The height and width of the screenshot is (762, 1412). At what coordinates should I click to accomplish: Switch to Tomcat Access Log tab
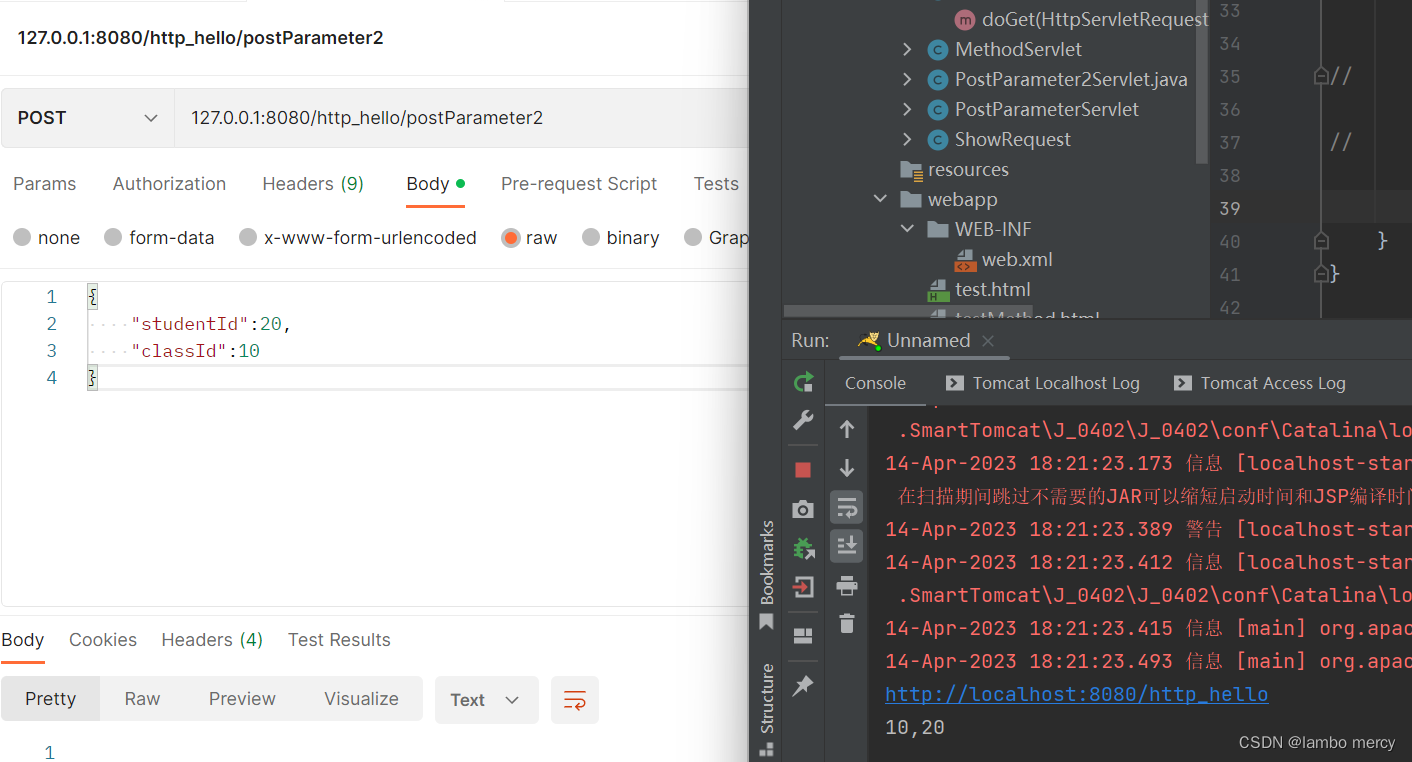1260,383
